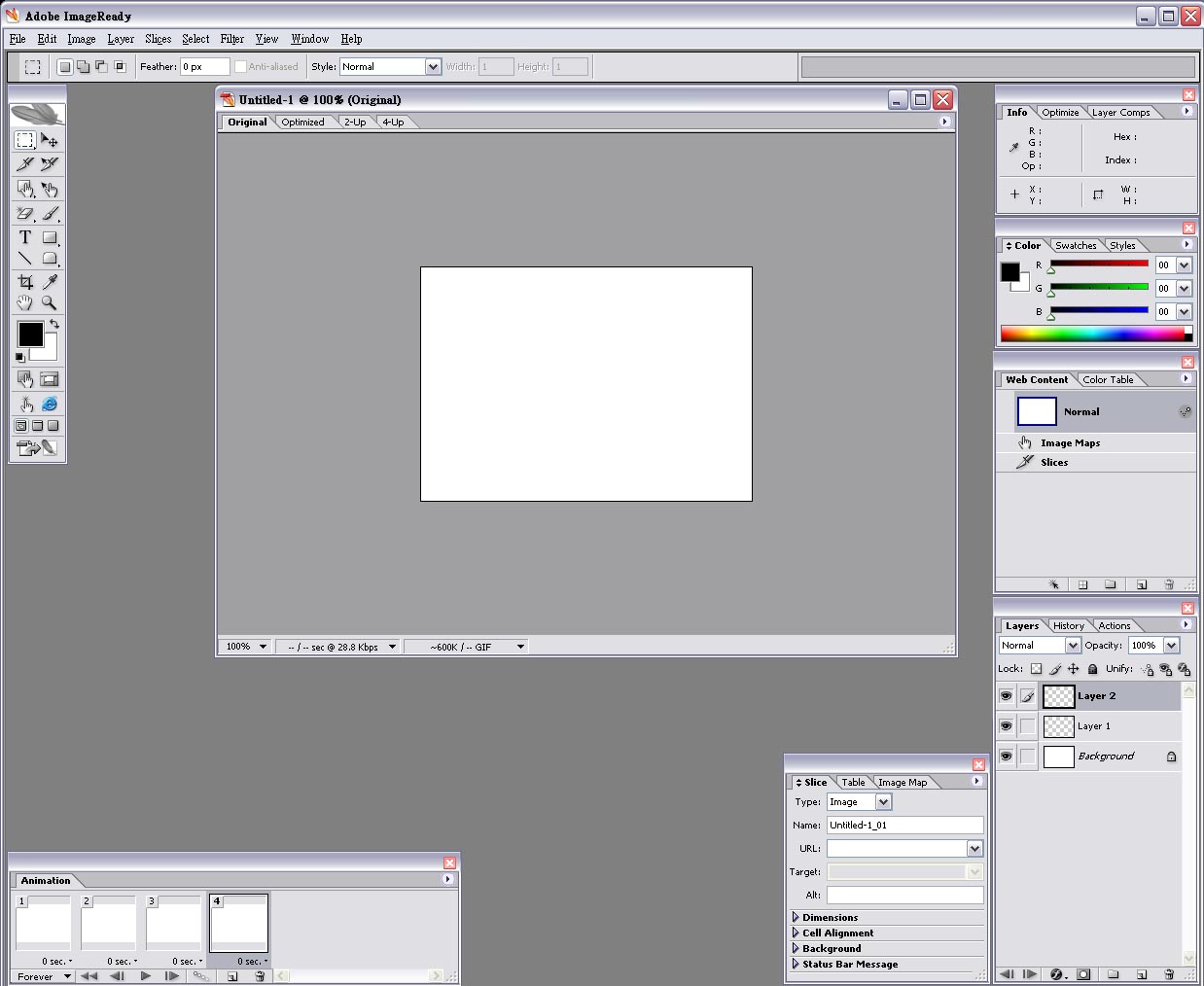The height and width of the screenshot is (986, 1204).
Task: Play the animation
Action: point(145,976)
